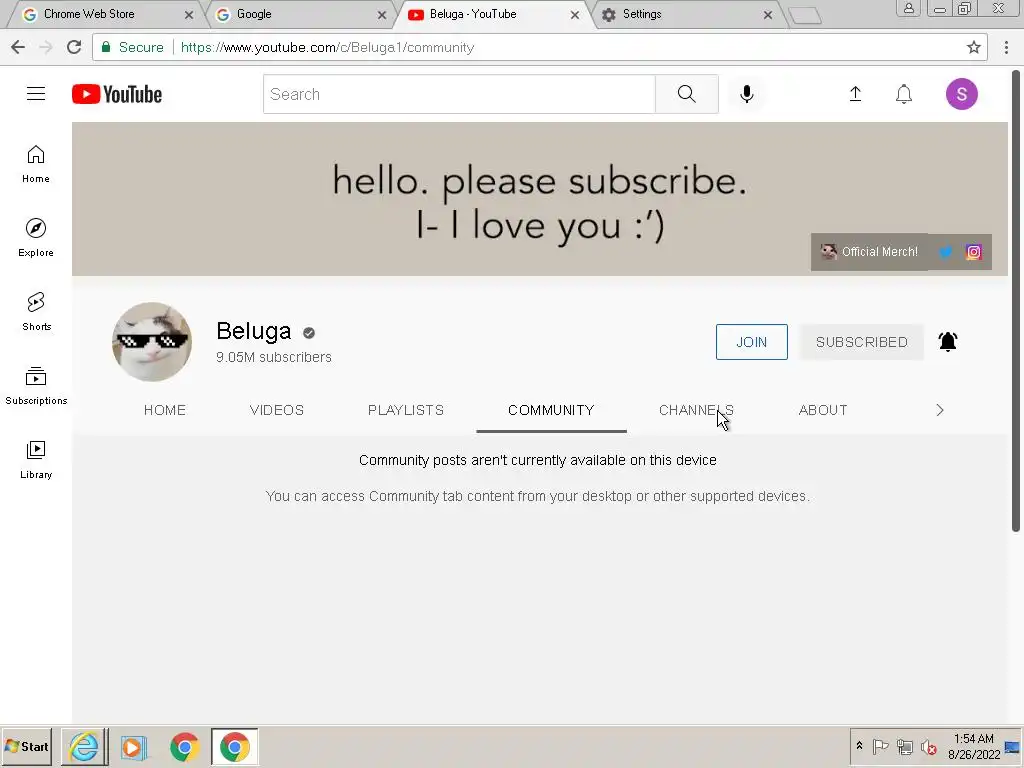
Task: Click the page vertical scrollbar thumb
Action: pos(1016,300)
